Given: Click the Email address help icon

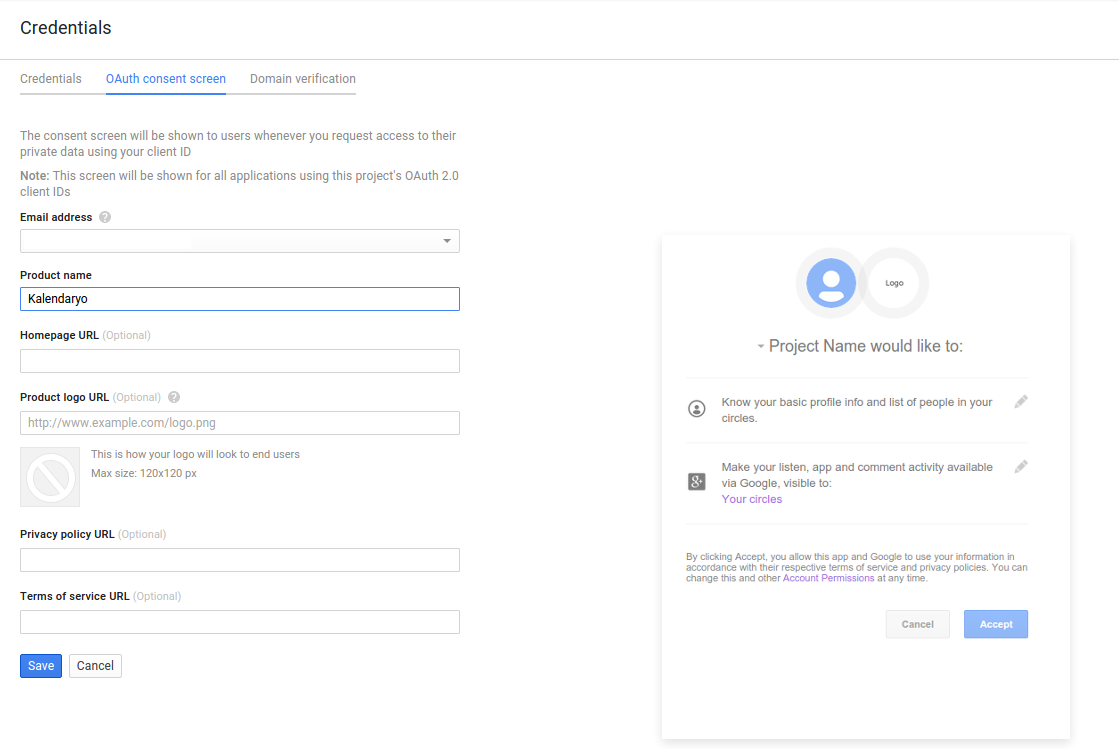Looking at the screenshot, I should tap(105, 217).
